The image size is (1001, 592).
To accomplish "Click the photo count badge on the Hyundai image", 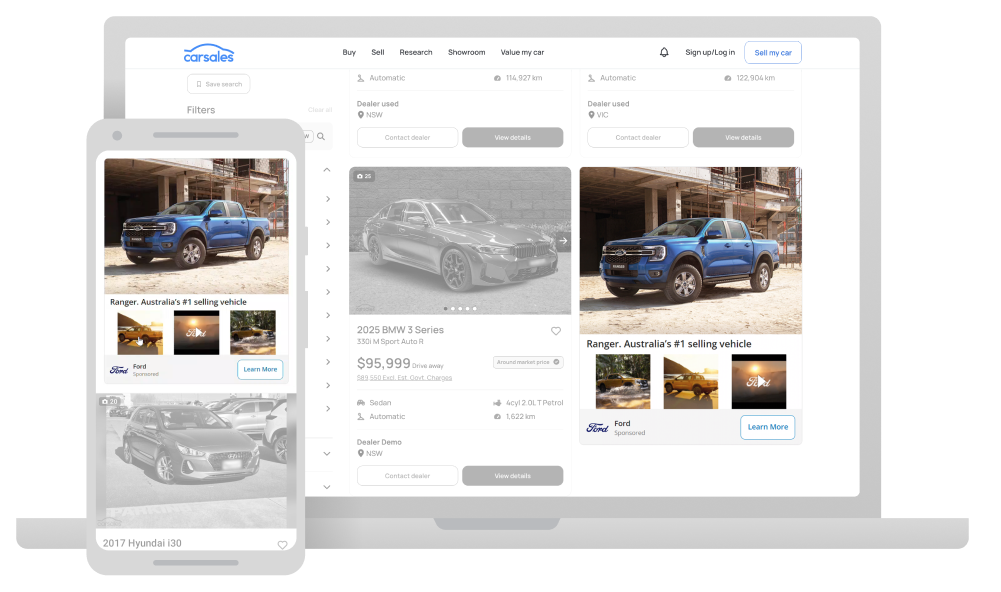I will pos(109,401).
